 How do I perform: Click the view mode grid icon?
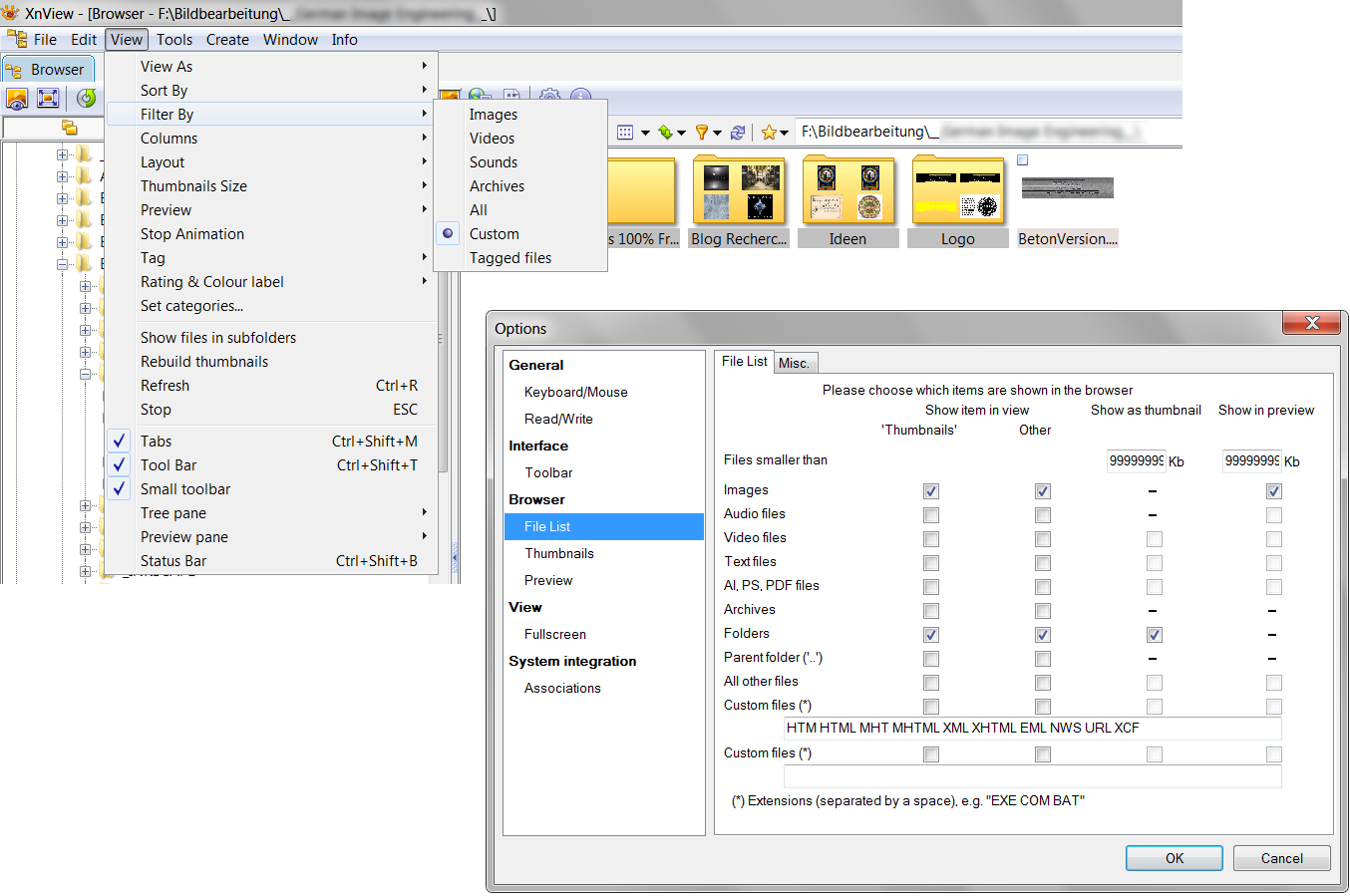(625, 132)
